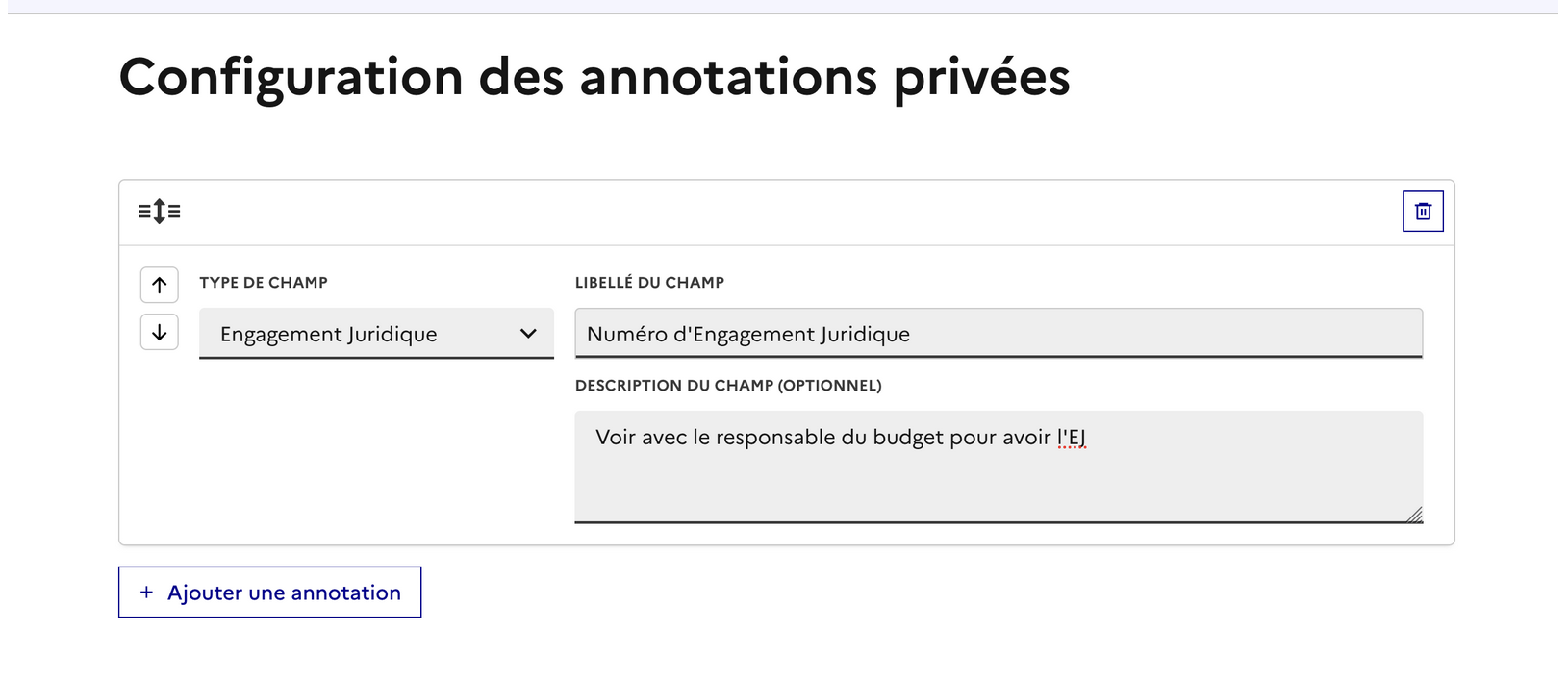1568x681 pixels.
Task: Click the underlined word l'EJ in the description
Action: [1072, 438]
